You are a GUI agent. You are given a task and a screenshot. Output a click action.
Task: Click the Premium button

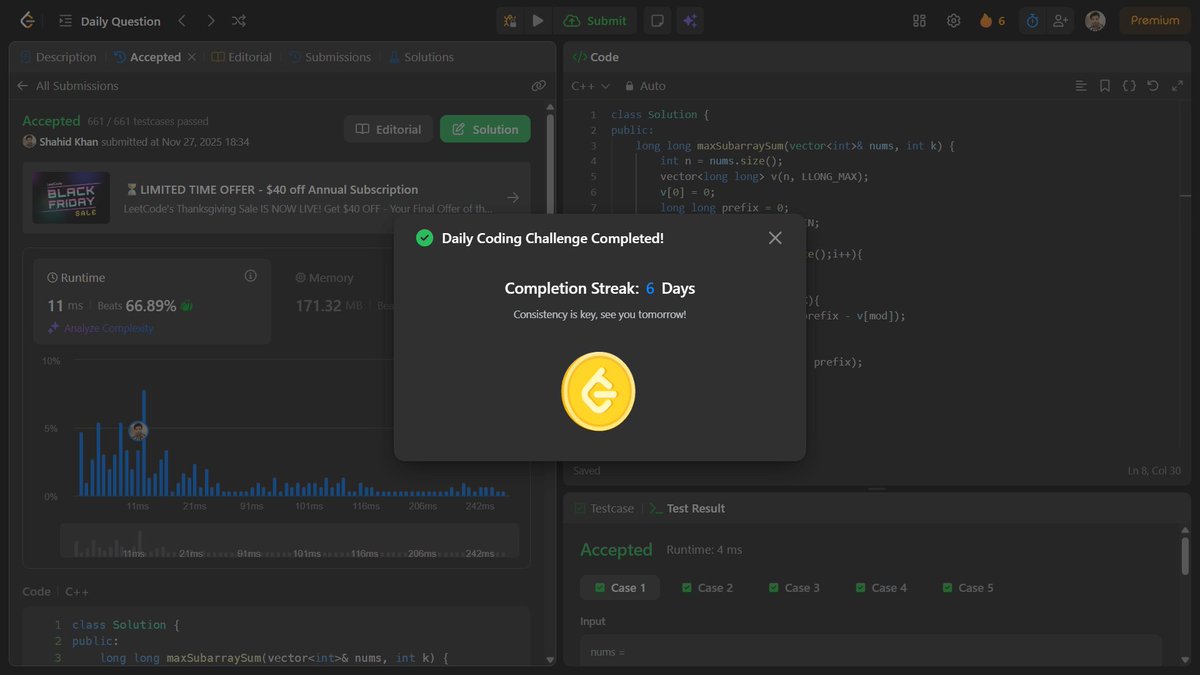click(x=1155, y=20)
